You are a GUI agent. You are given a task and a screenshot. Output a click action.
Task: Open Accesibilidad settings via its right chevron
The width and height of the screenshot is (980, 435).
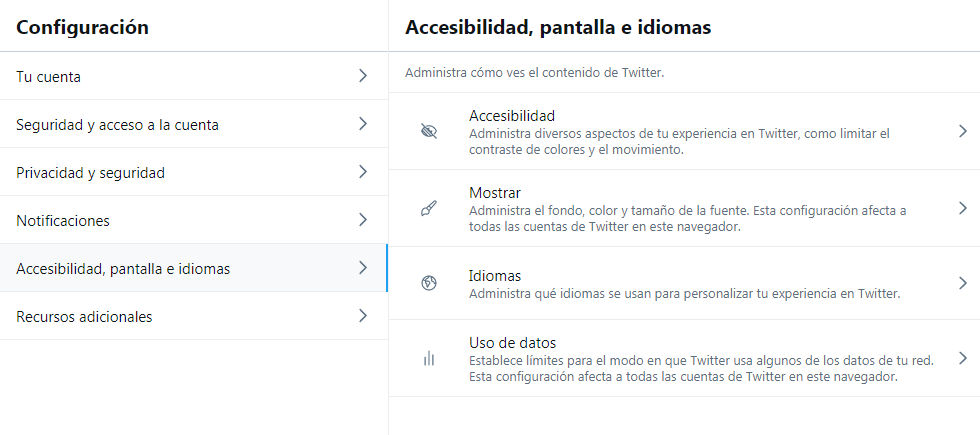click(x=962, y=131)
